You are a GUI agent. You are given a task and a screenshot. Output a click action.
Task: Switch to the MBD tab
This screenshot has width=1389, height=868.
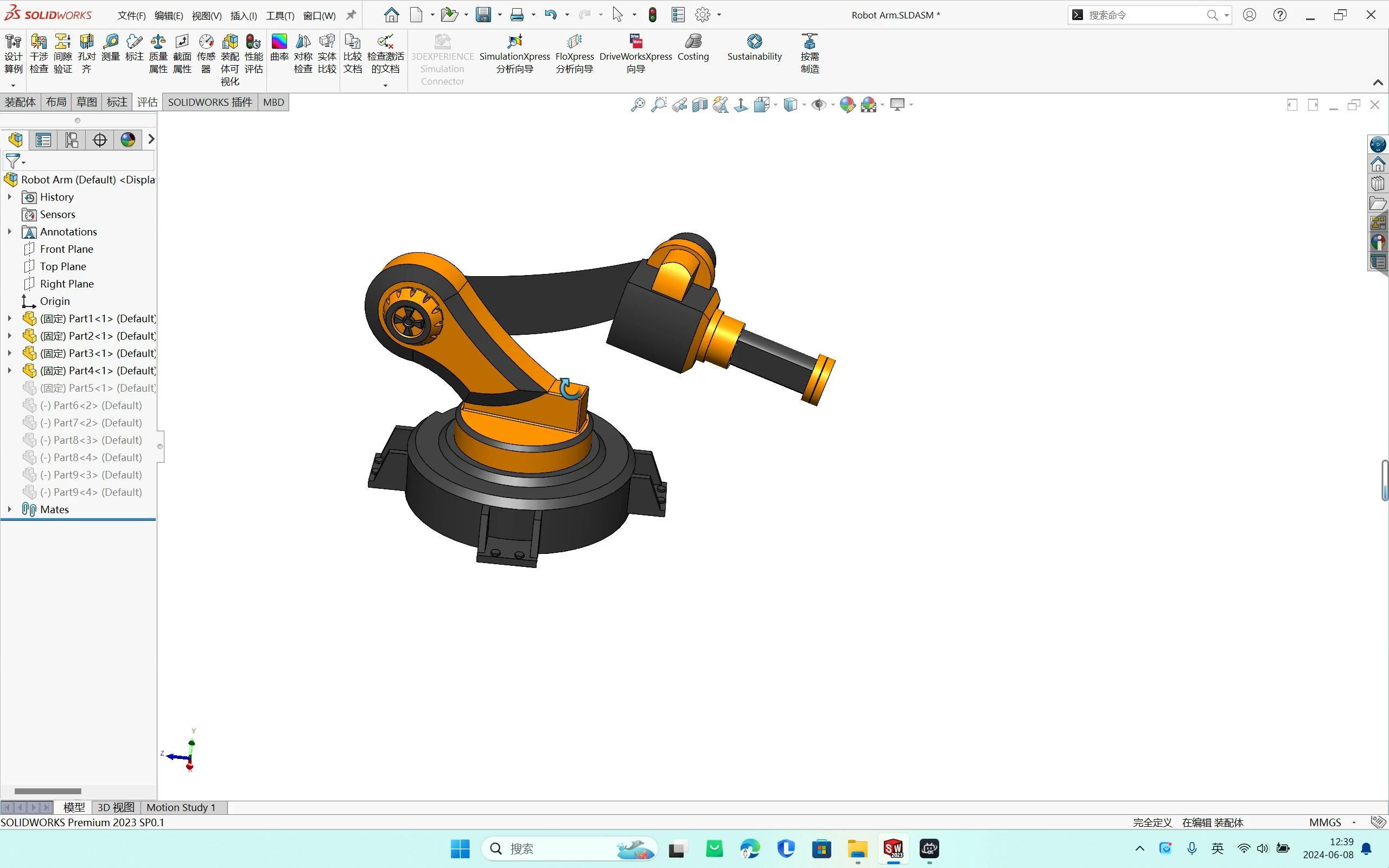273,102
